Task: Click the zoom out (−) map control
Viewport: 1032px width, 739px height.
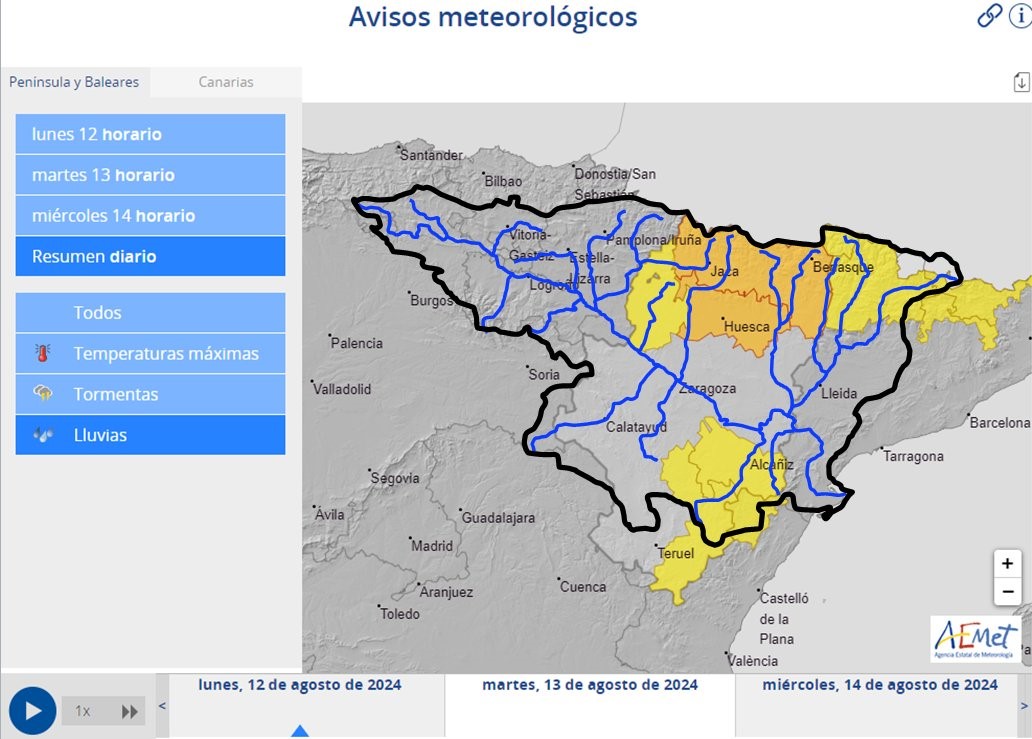Action: point(1007,591)
